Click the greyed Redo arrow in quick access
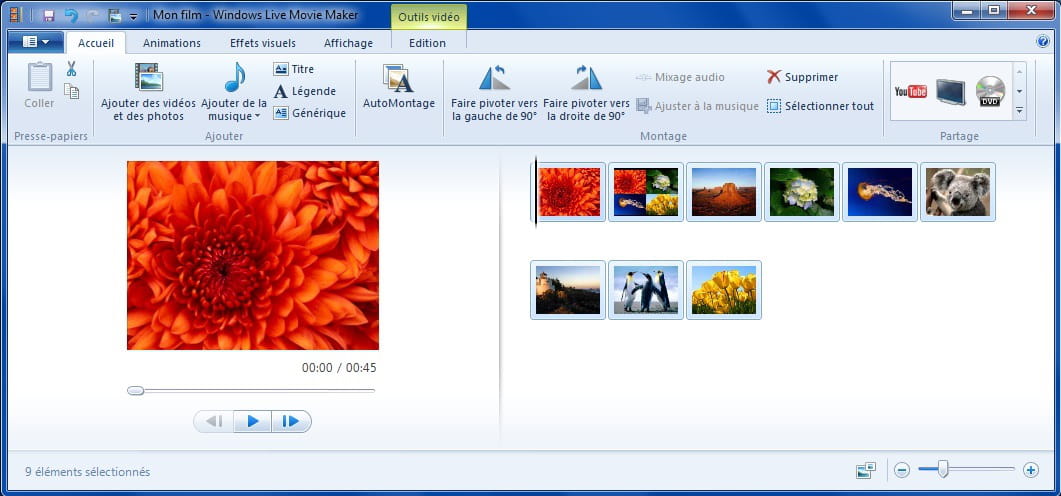 (93, 15)
